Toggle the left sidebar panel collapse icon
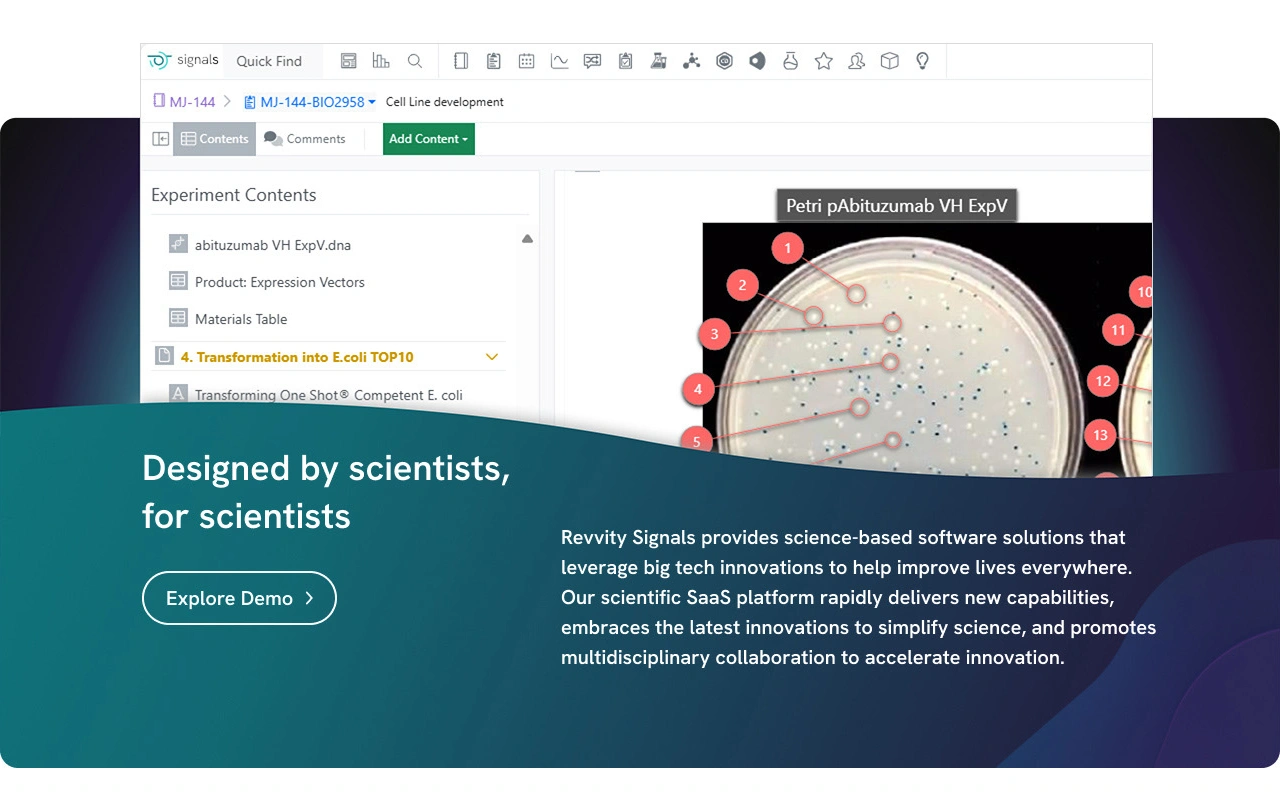Image resolution: width=1280 pixels, height=805 pixels. click(x=160, y=139)
